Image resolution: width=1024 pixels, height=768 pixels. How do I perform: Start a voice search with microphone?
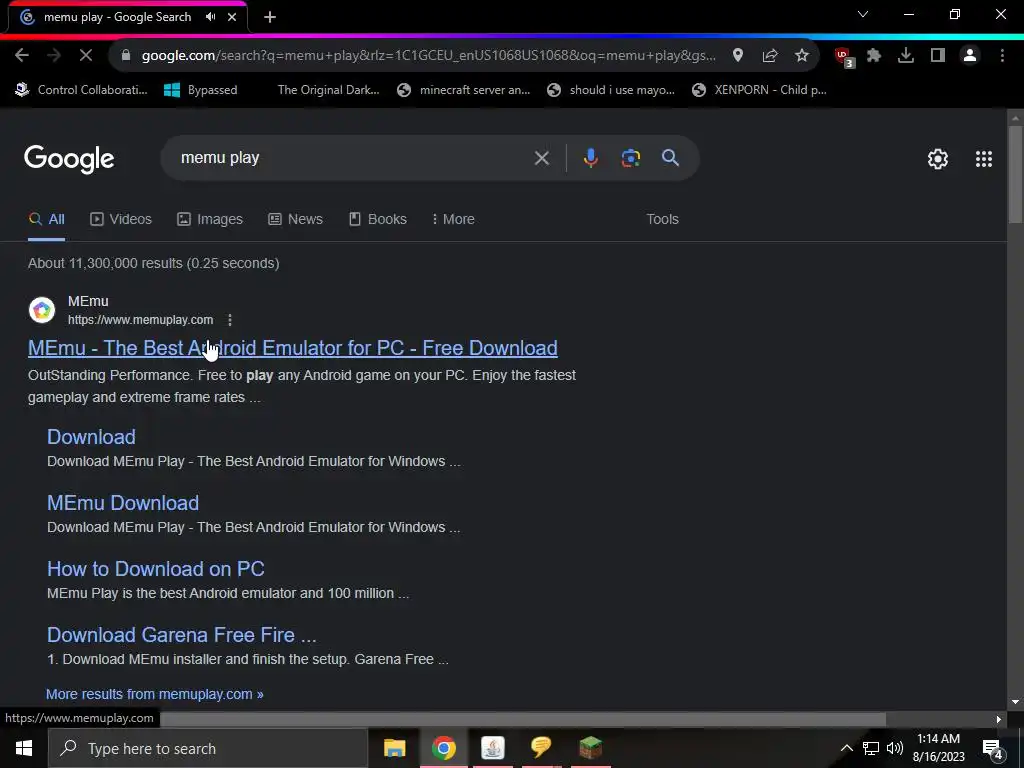point(590,158)
